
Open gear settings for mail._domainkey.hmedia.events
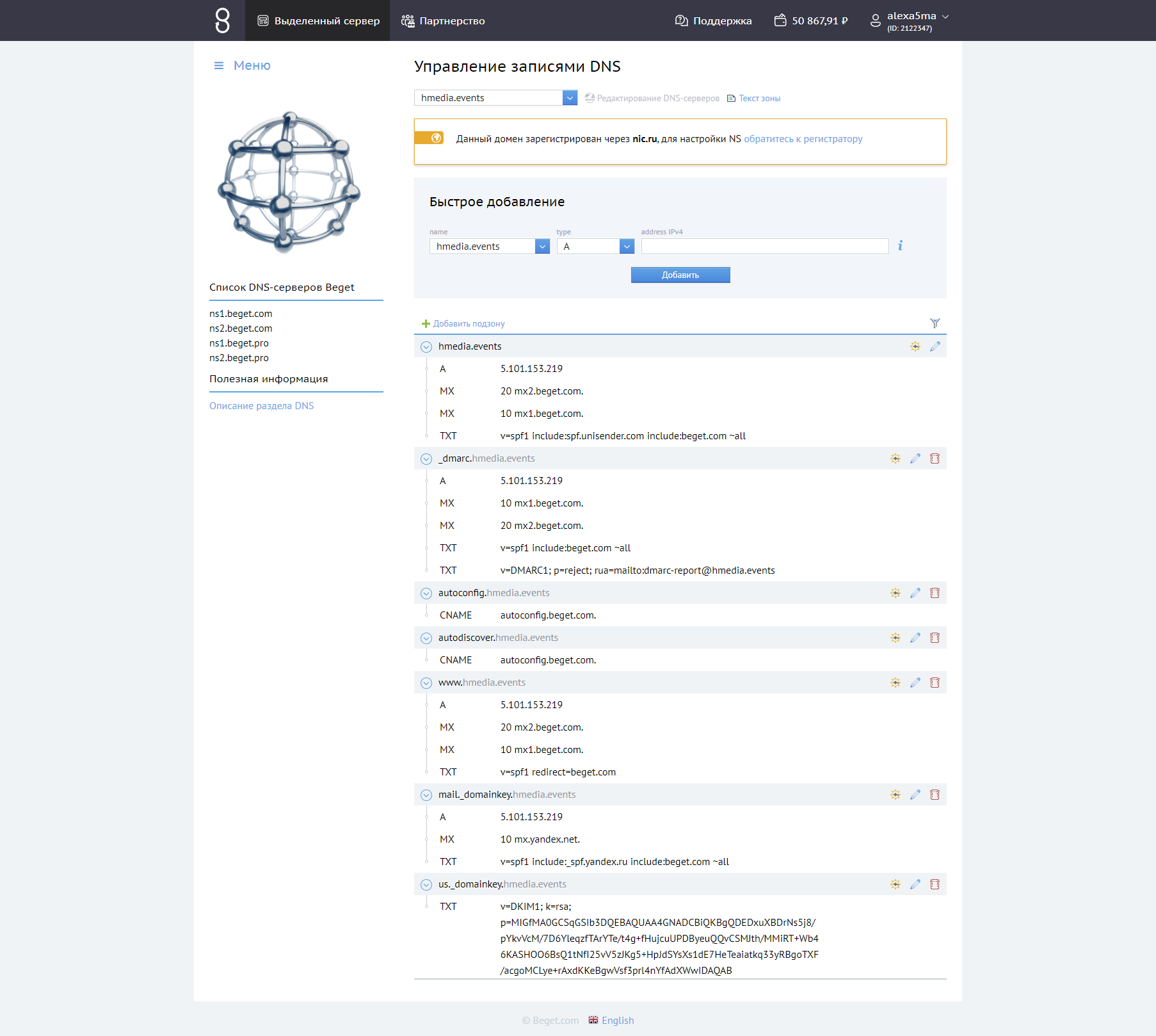click(895, 795)
